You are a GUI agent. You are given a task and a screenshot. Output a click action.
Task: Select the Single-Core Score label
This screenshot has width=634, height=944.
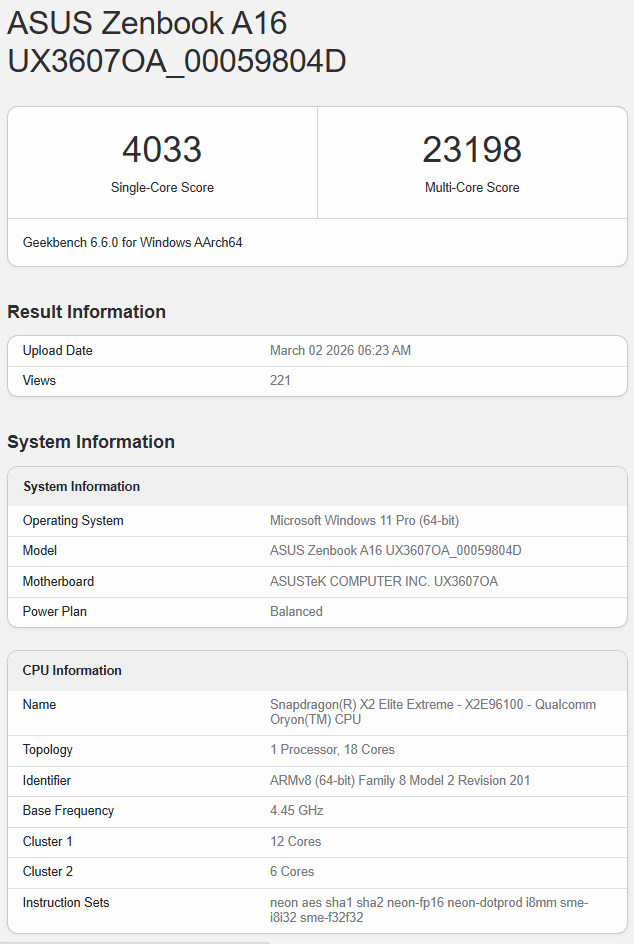click(162, 187)
